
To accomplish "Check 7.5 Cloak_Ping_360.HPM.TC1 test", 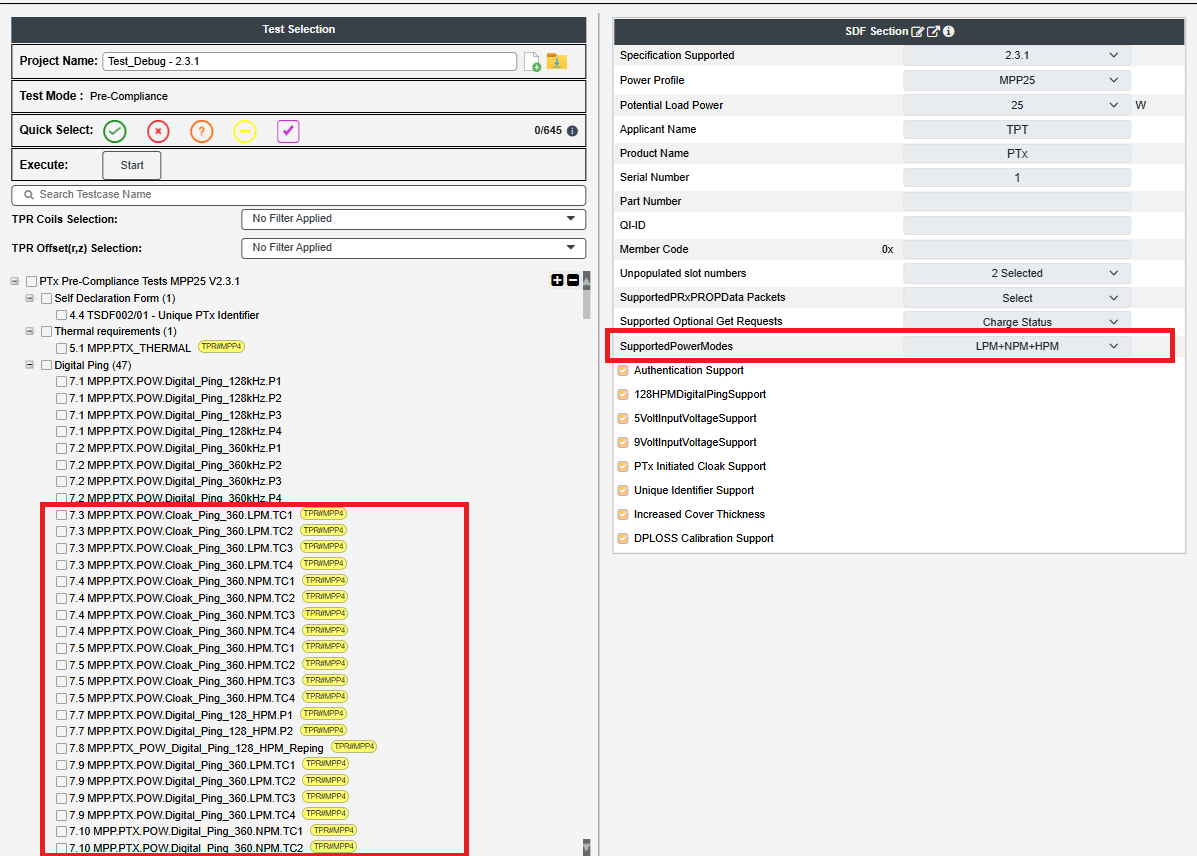I will pyautogui.click(x=61, y=648).
